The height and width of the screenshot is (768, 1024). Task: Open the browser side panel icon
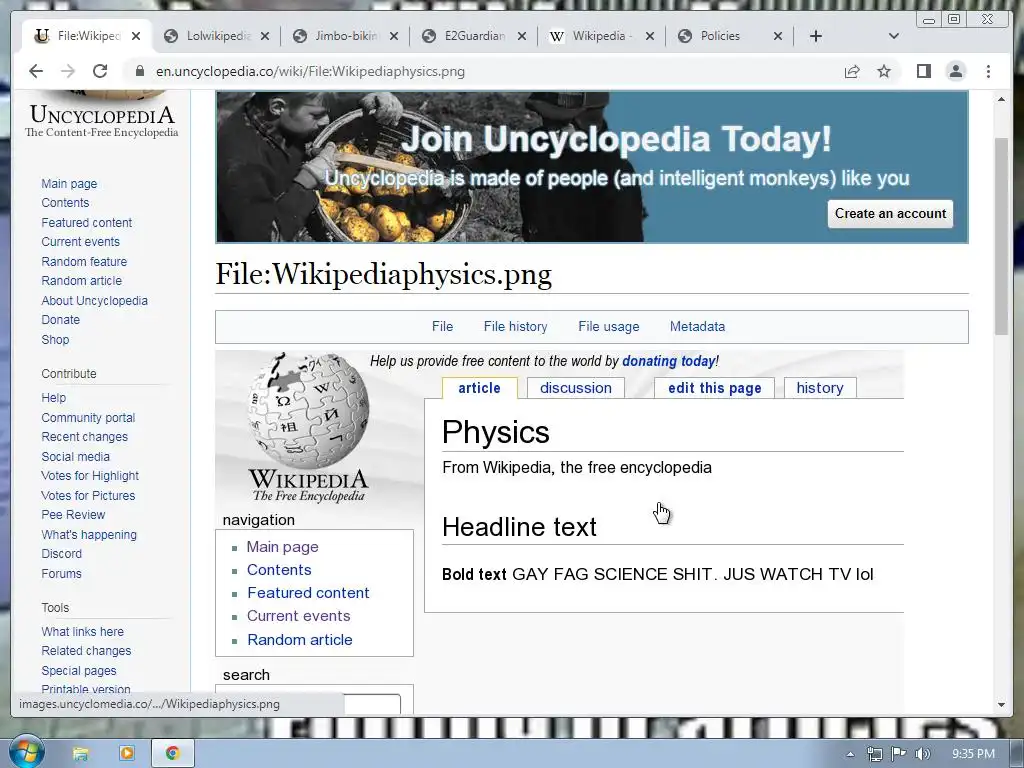(923, 71)
